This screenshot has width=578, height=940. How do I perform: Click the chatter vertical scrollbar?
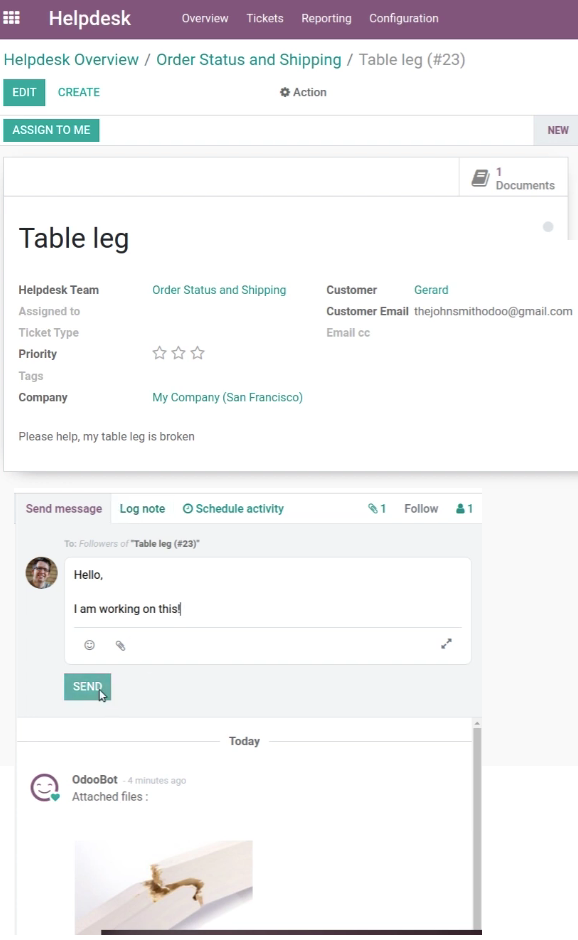click(x=477, y=827)
